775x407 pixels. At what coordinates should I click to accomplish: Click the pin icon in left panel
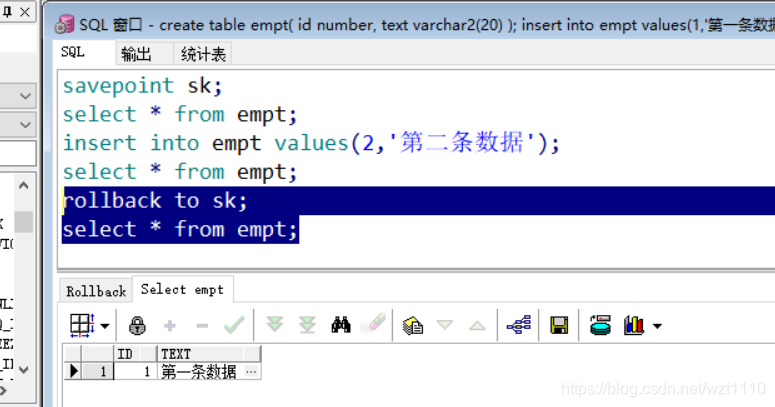7,12
